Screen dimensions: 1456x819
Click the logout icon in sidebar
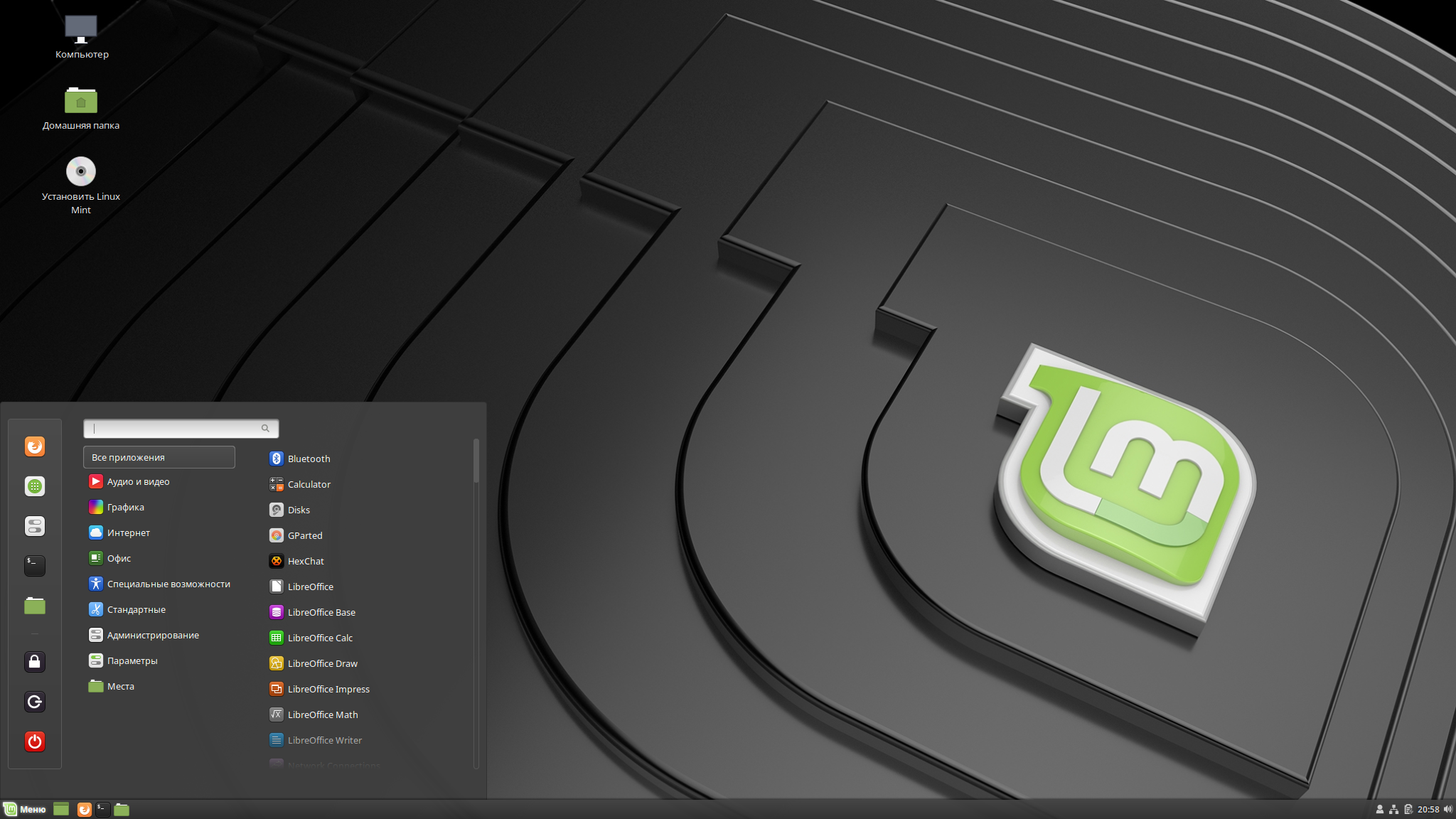pos(35,702)
